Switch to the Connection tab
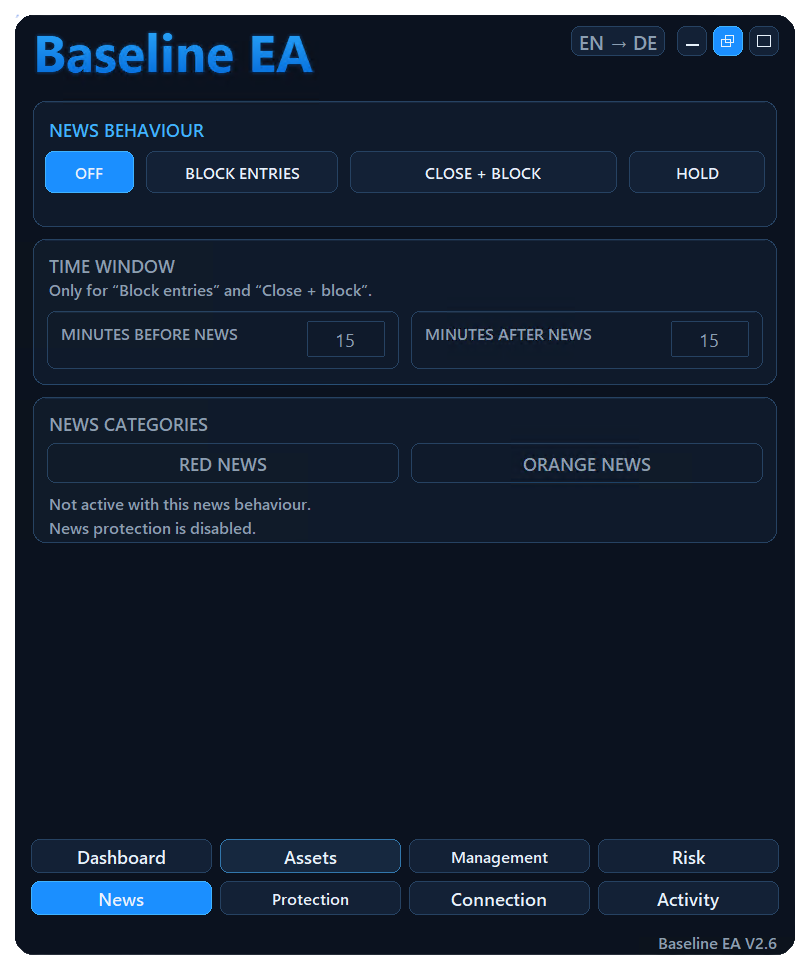The image size is (810, 970). [x=499, y=899]
